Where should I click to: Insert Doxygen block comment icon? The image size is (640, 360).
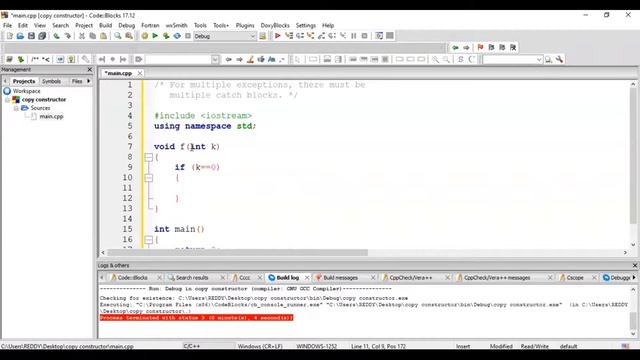coord(35,60)
